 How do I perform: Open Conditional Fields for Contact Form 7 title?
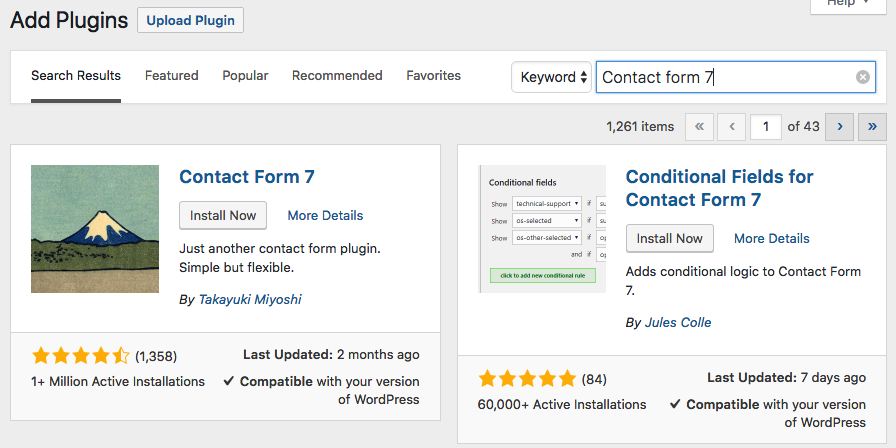click(x=719, y=188)
